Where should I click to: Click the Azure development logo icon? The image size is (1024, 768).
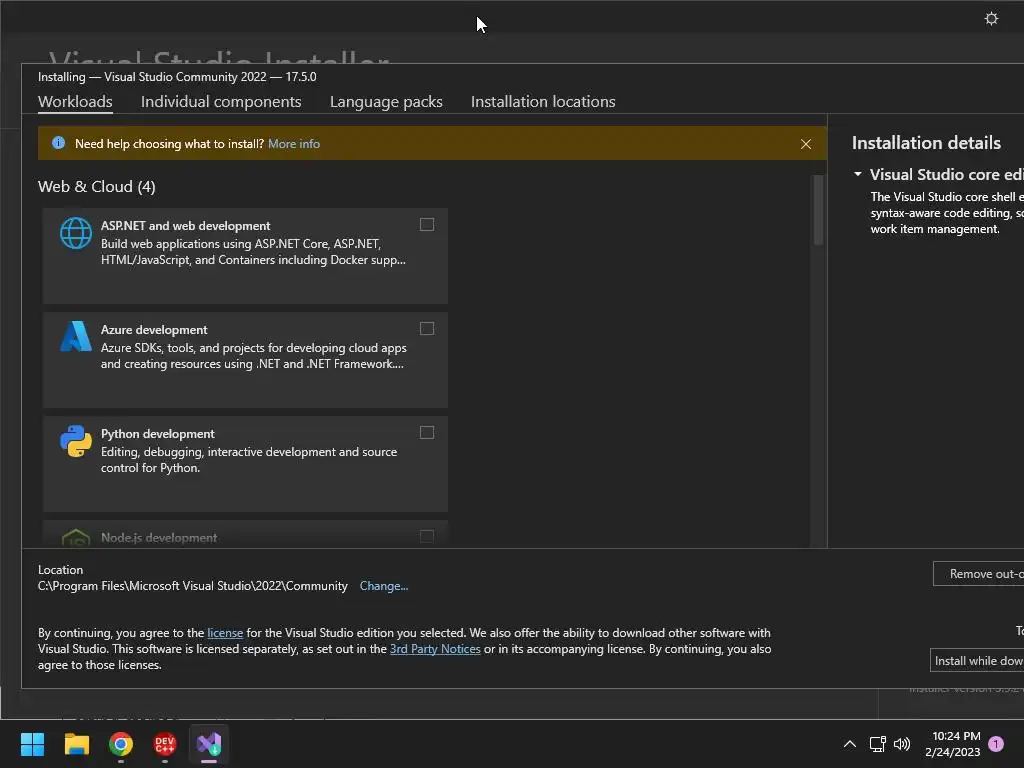pos(76,336)
